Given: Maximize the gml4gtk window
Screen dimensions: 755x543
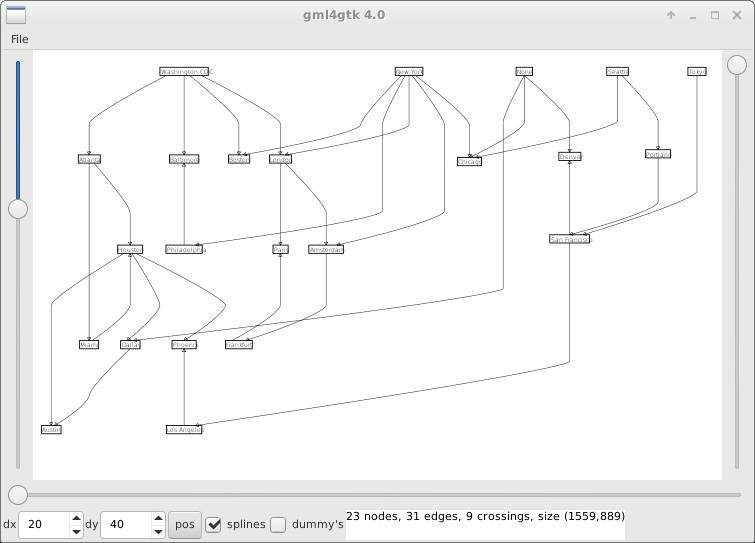Looking at the screenshot, I should coord(715,15).
